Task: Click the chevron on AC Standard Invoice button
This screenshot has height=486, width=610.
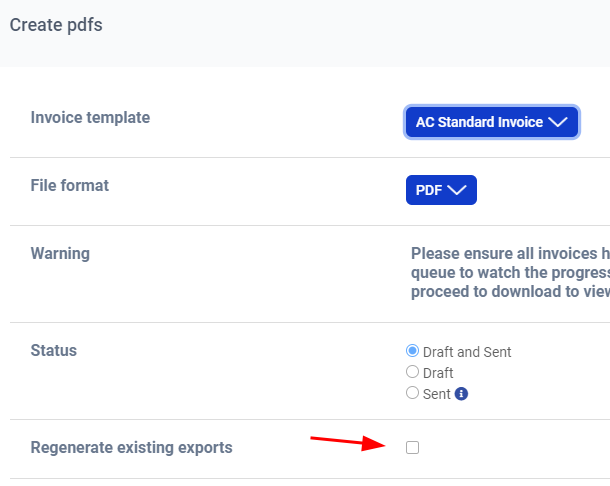Action: coord(558,123)
